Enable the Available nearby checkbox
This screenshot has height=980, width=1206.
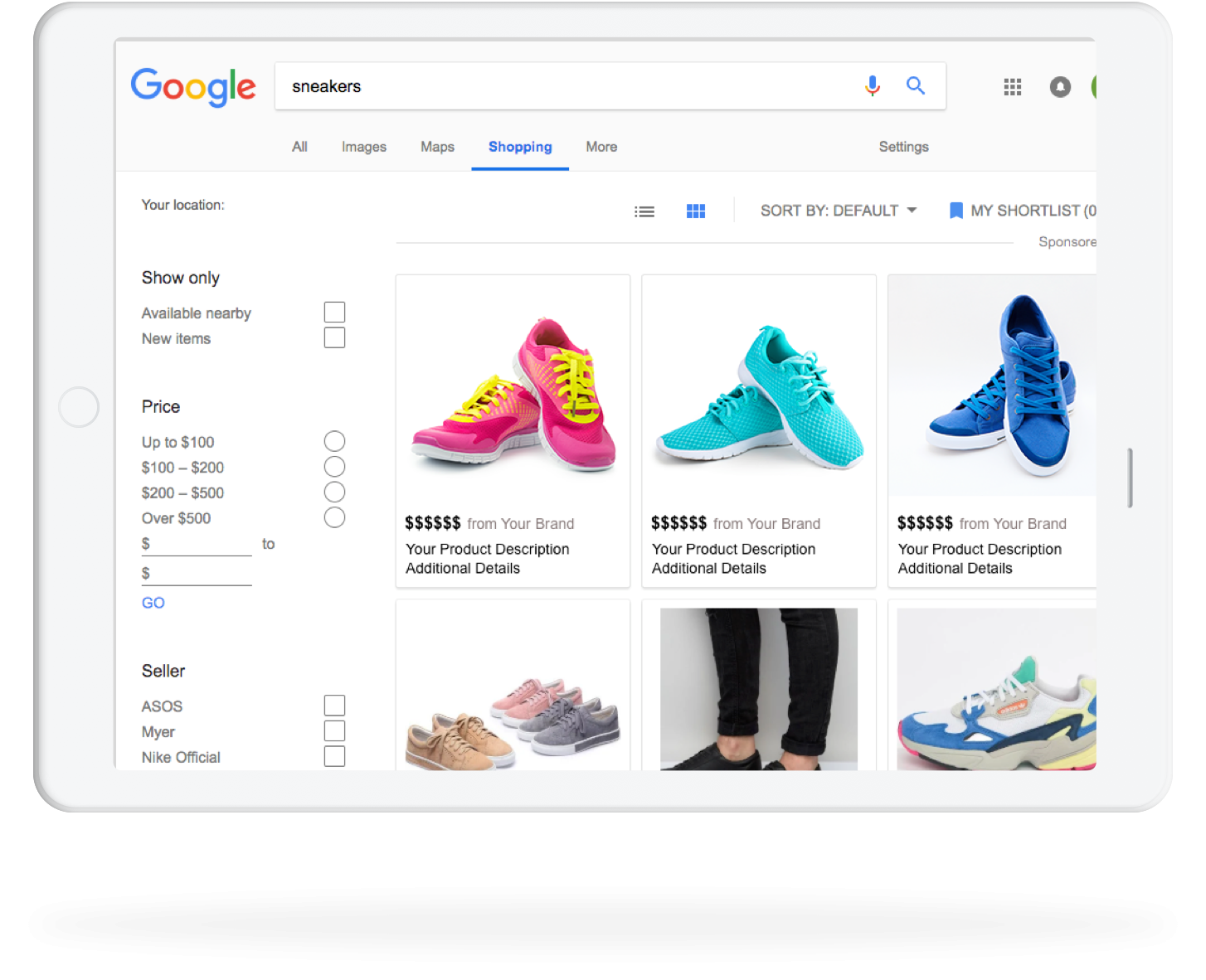[334, 313]
